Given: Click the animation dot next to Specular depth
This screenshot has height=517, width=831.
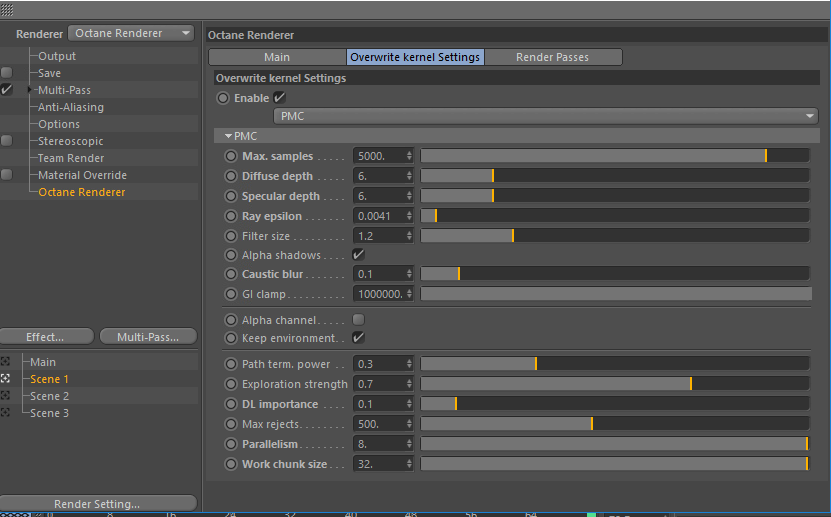Looking at the screenshot, I should pos(231,196).
